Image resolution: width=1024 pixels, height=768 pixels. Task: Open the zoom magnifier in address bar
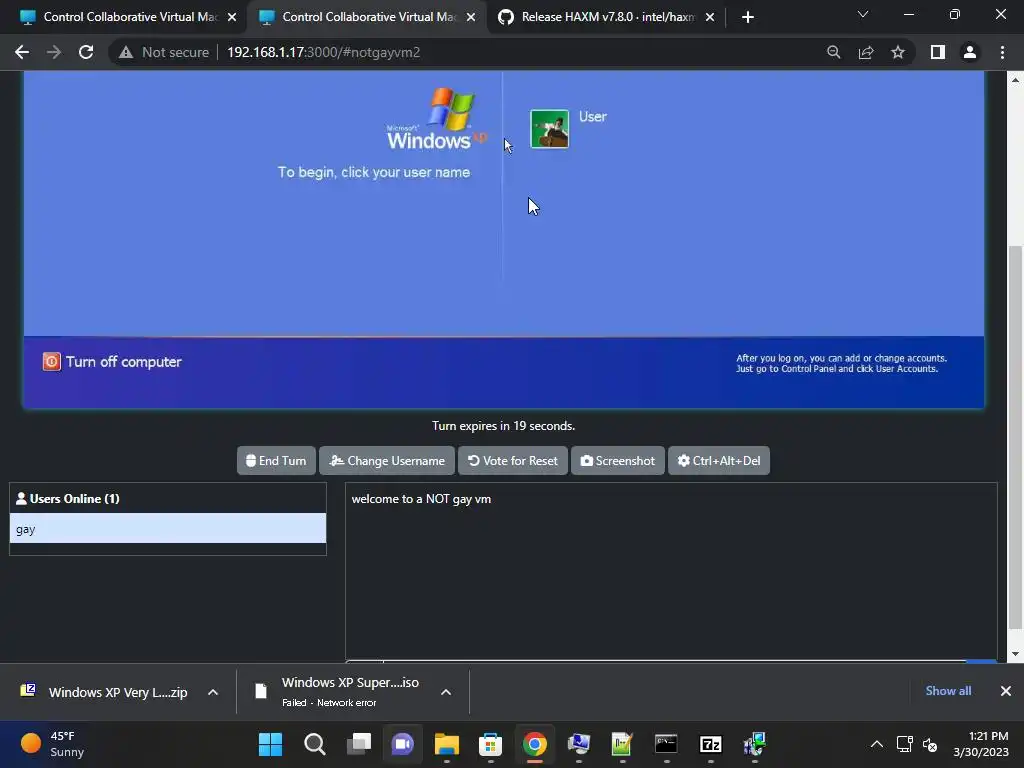[833, 52]
